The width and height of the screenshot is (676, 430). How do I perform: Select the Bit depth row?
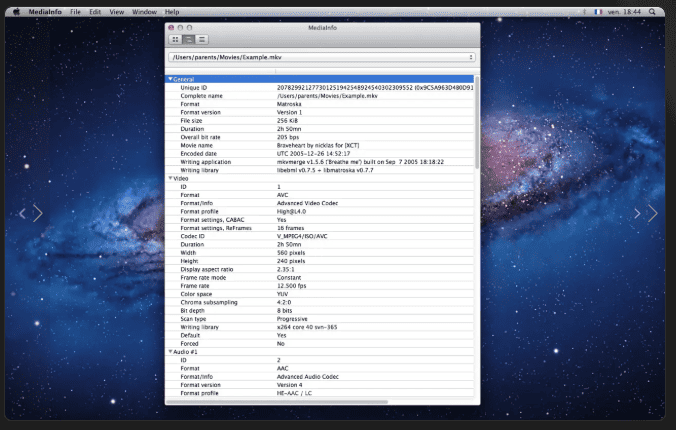click(319, 311)
